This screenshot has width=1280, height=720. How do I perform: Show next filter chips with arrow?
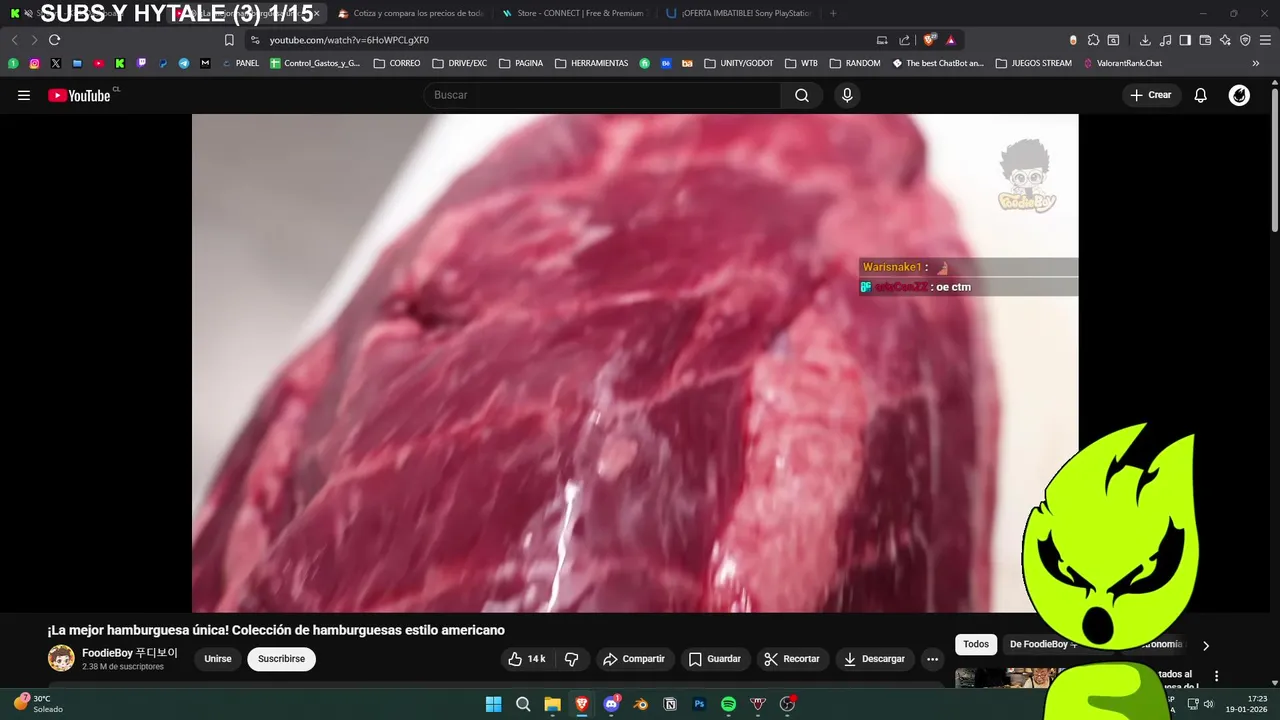click(1205, 646)
